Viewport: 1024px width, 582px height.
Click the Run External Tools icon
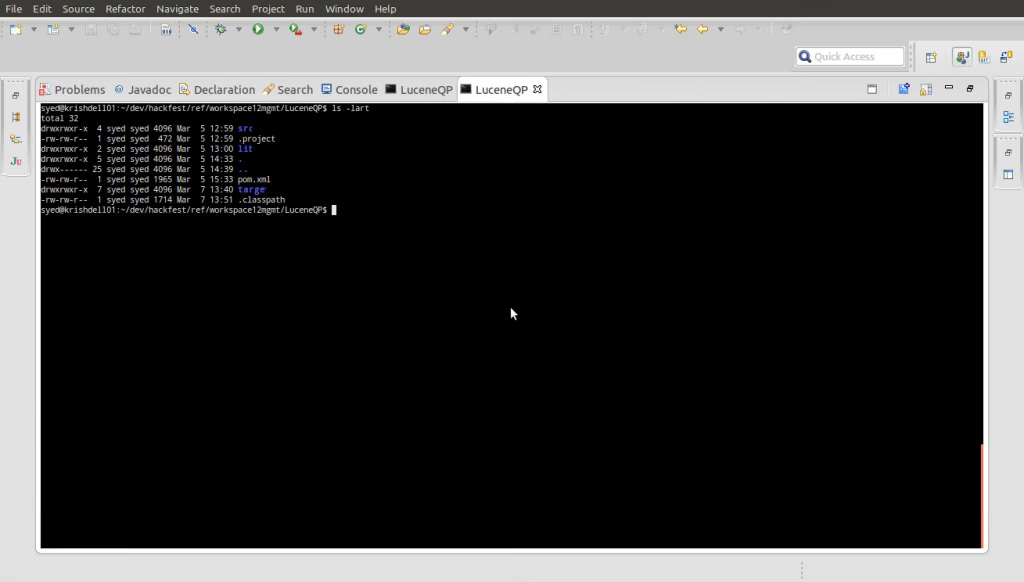pyautogui.click(x=295, y=29)
